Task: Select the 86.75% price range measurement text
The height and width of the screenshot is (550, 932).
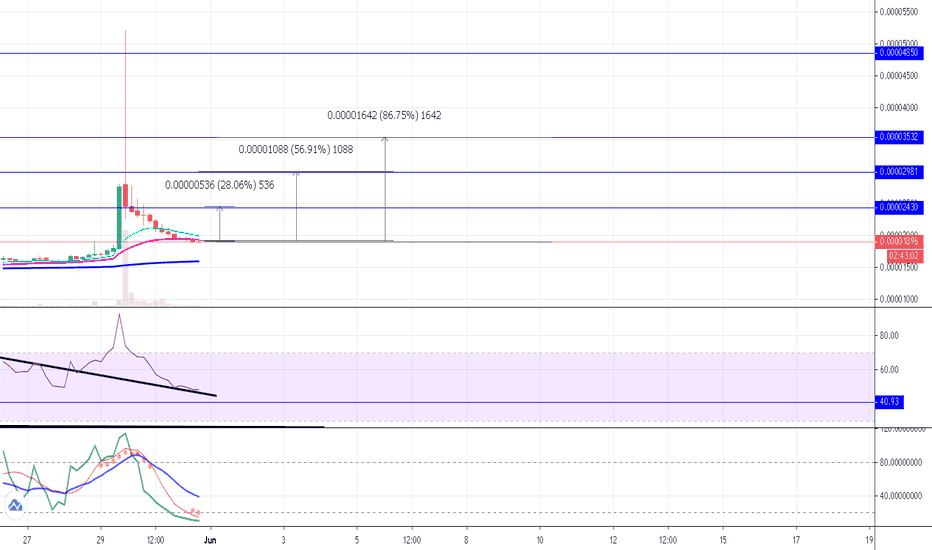Action: (384, 115)
